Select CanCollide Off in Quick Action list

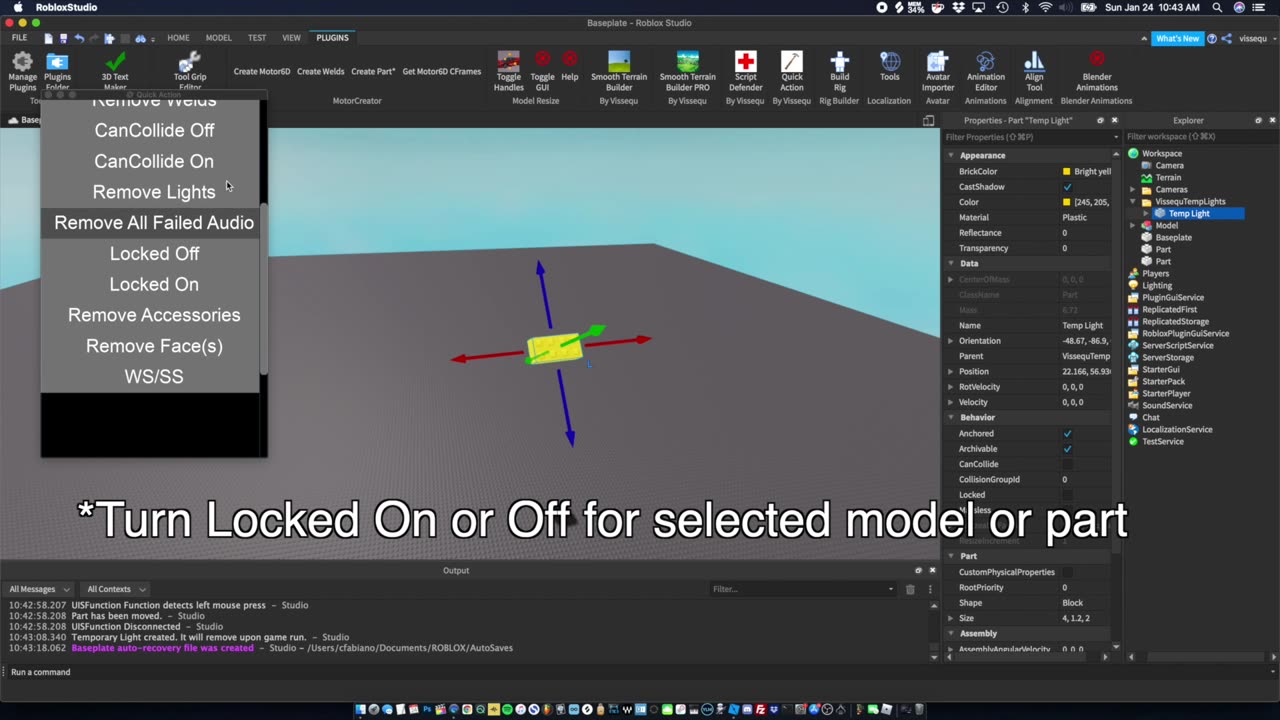pos(154,130)
